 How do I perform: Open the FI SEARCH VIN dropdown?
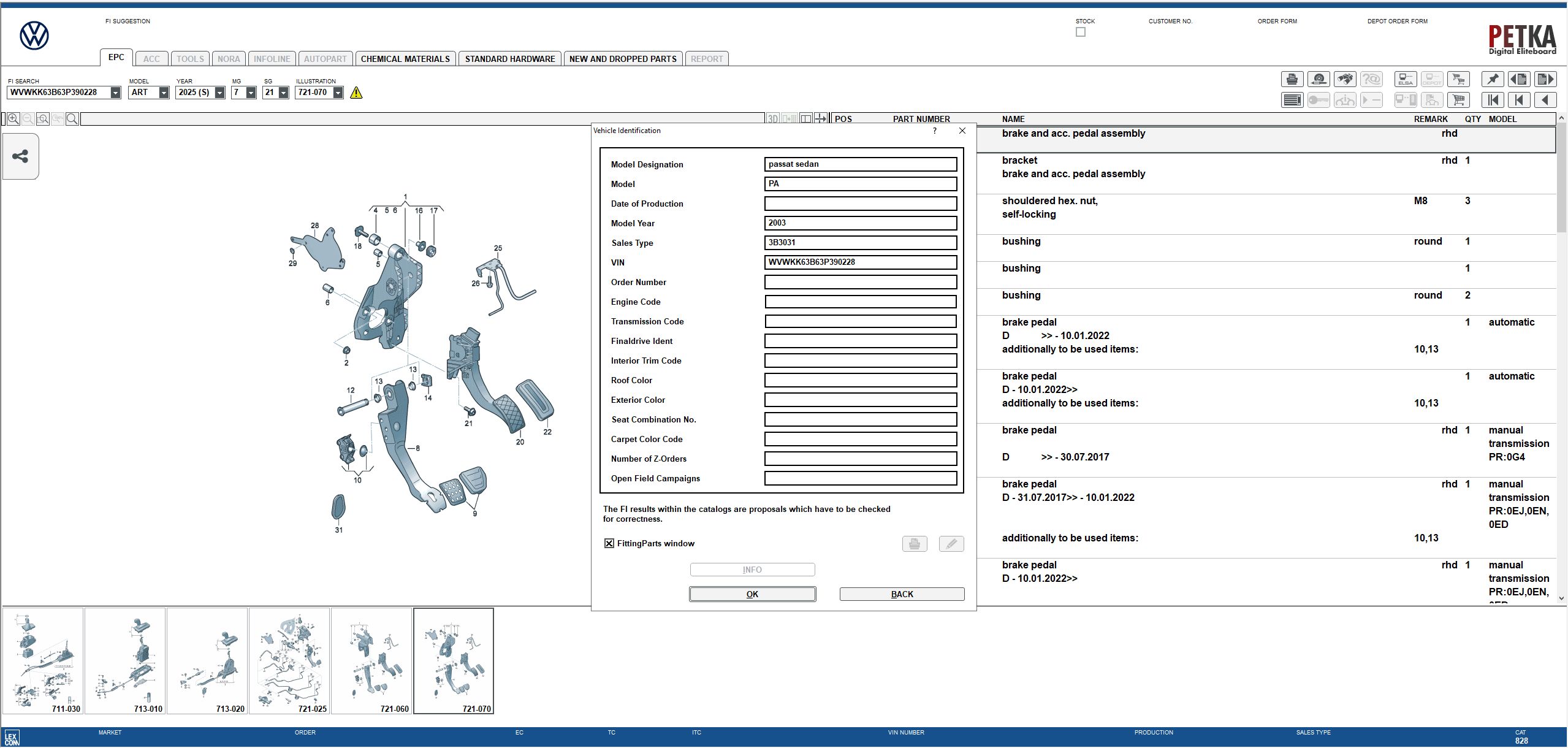(115, 93)
